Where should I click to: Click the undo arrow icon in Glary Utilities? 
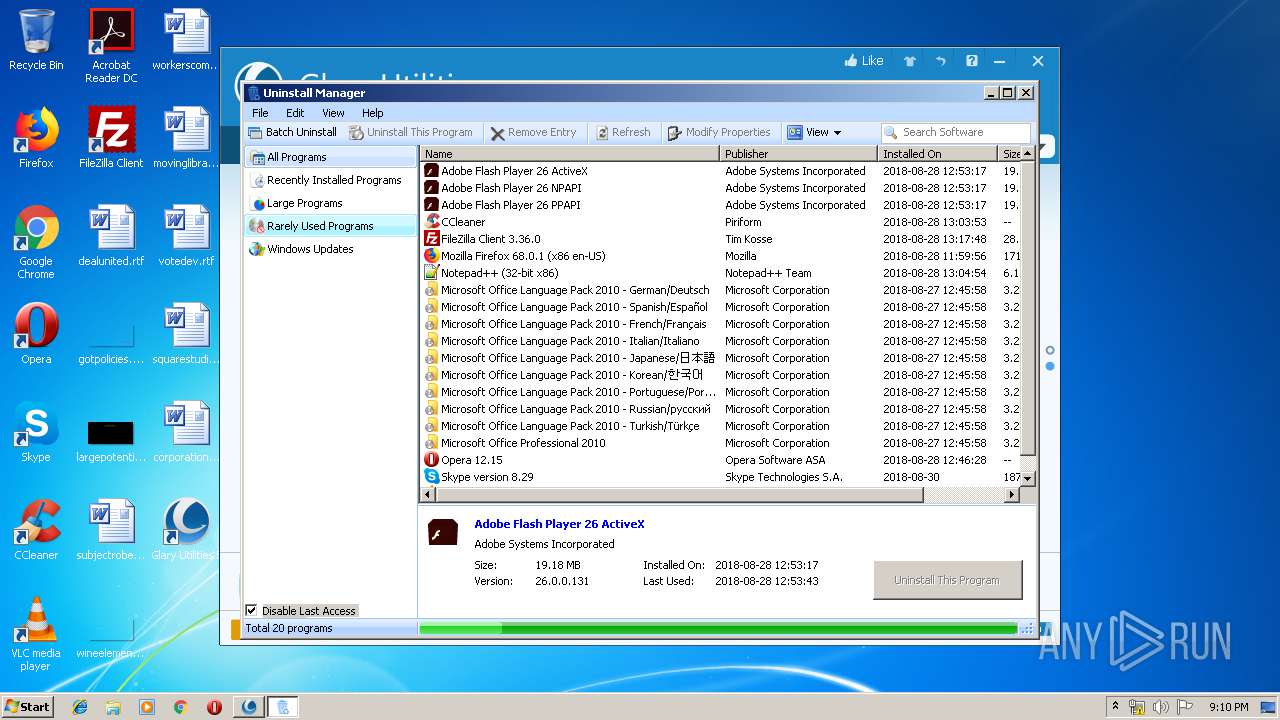pyautogui.click(x=940, y=61)
